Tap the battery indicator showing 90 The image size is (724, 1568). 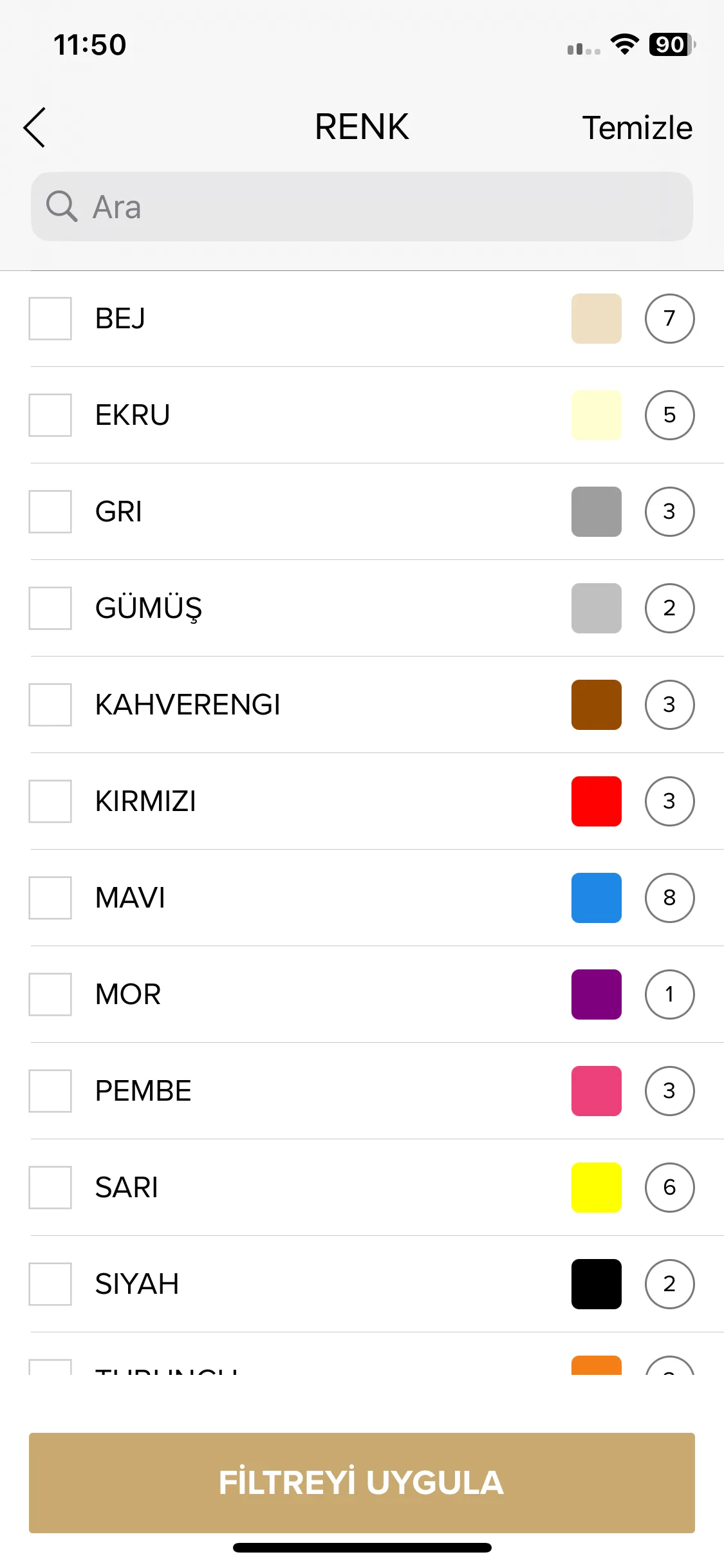click(673, 44)
